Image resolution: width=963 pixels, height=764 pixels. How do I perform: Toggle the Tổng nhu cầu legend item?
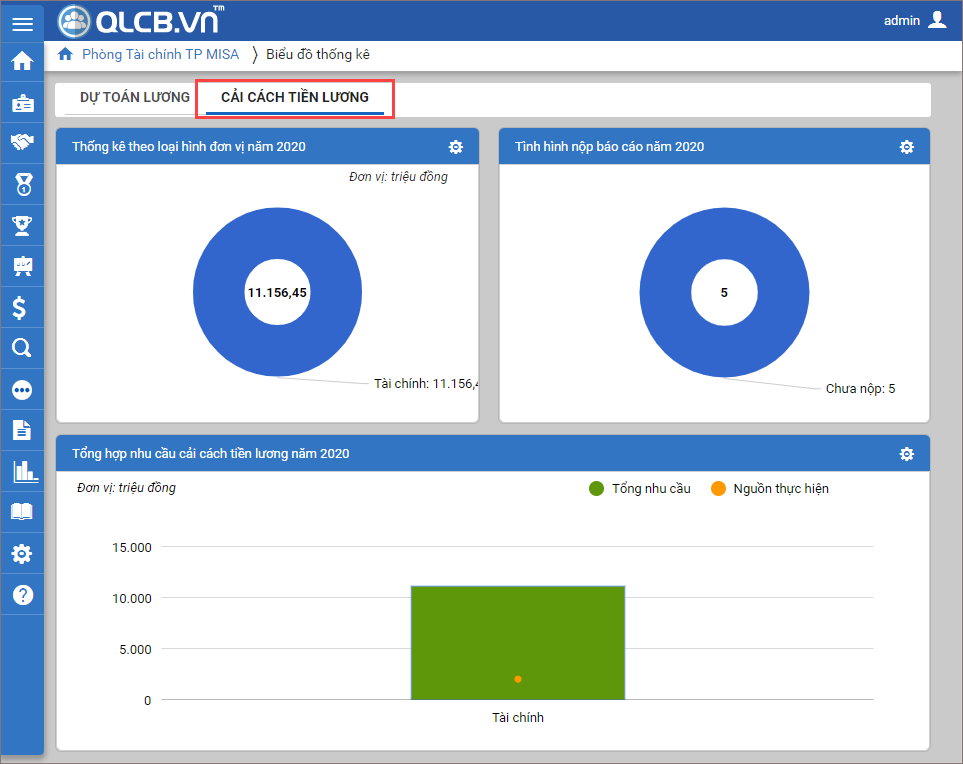tap(640, 489)
